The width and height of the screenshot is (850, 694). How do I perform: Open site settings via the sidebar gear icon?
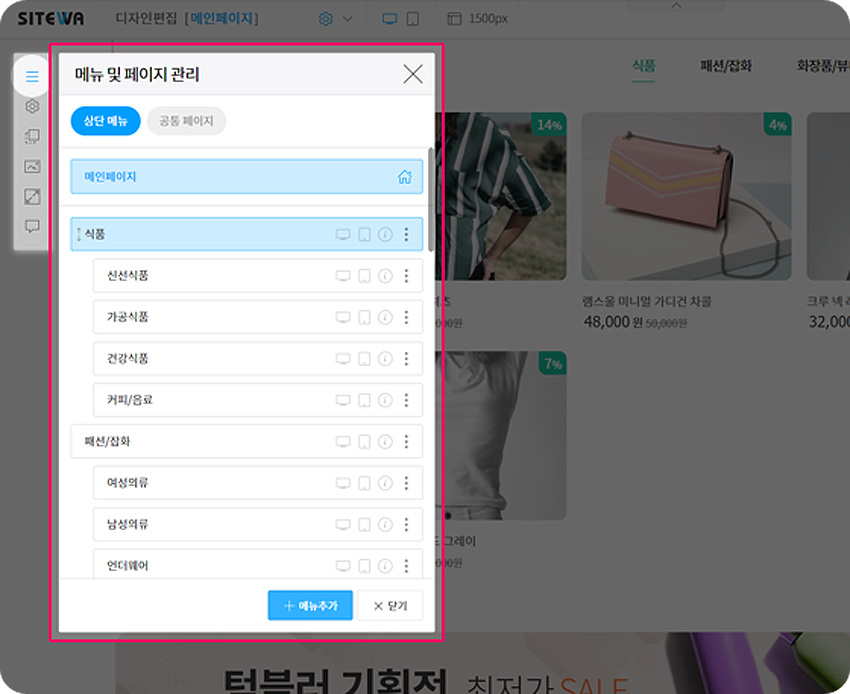pyautogui.click(x=31, y=106)
